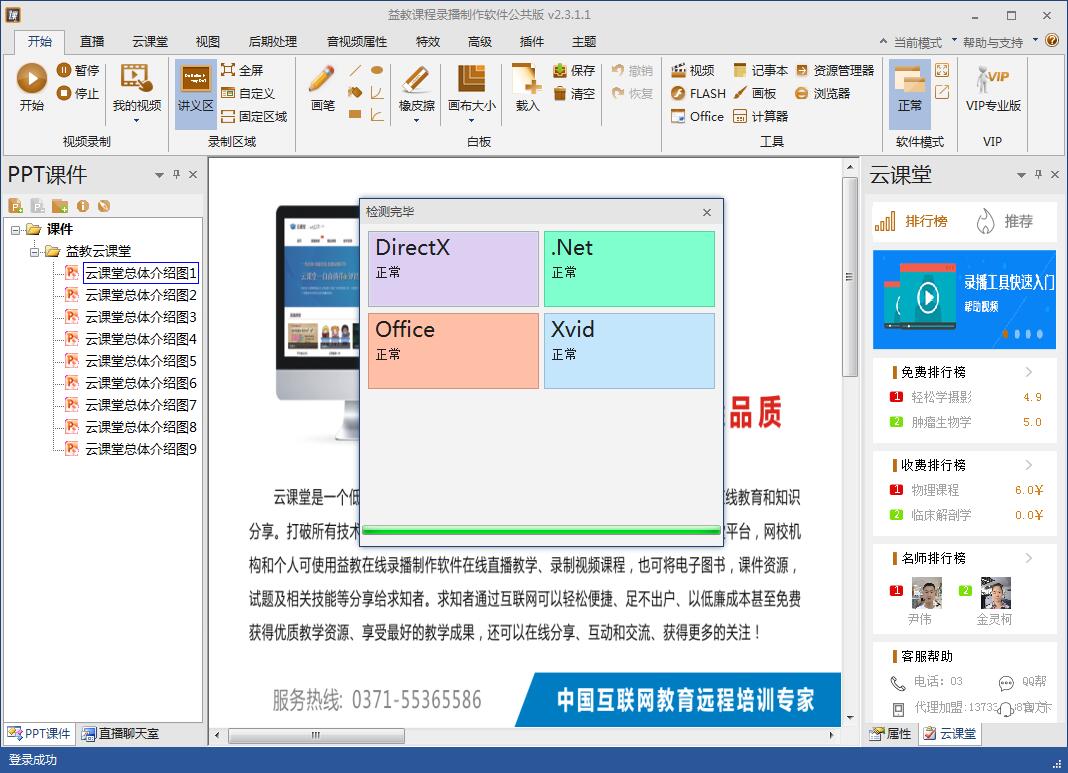This screenshot has height=773, width=1068.
Task: Choose 自定义 recording area
Action: click(x=248, y=93)
